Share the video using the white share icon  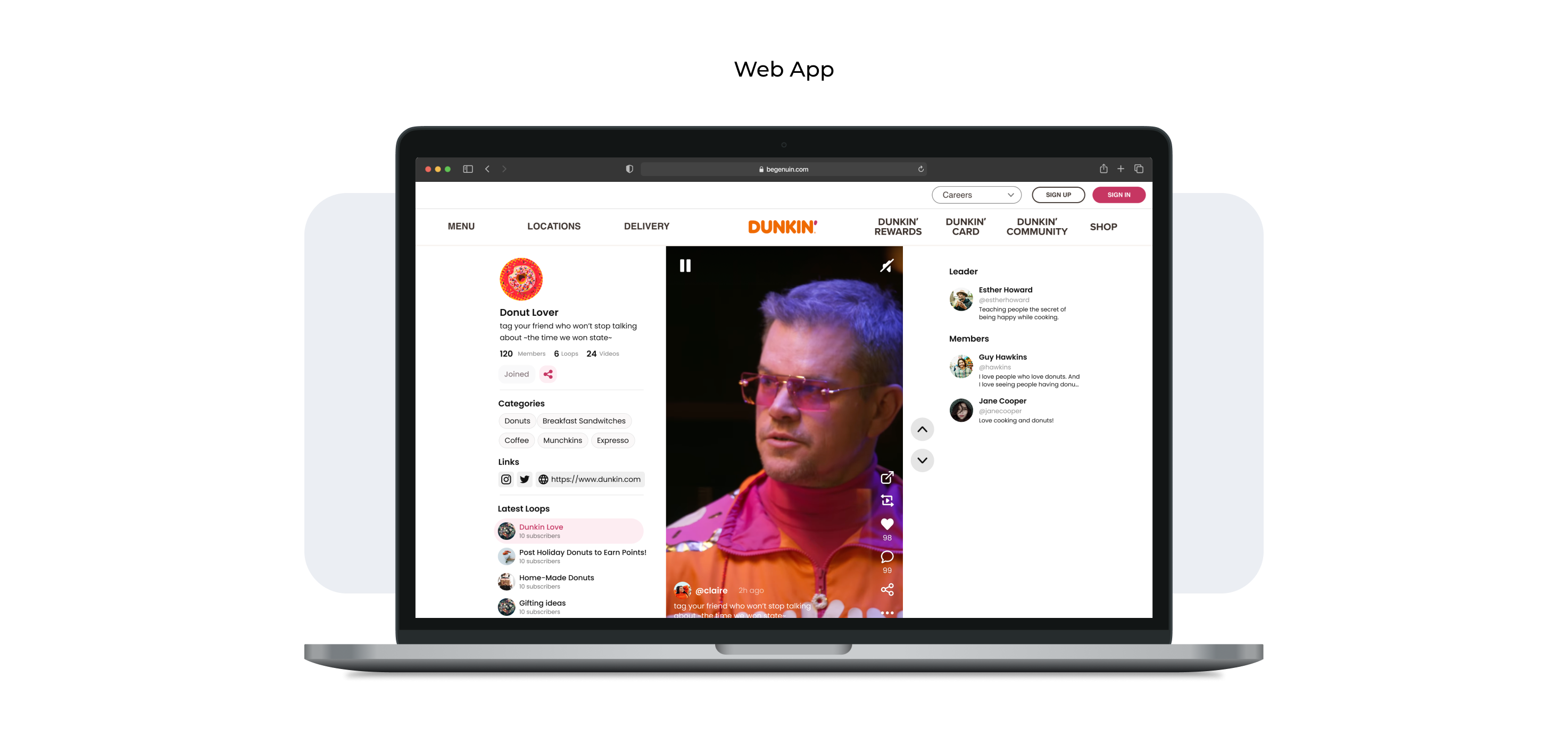[x=887, y=589]
